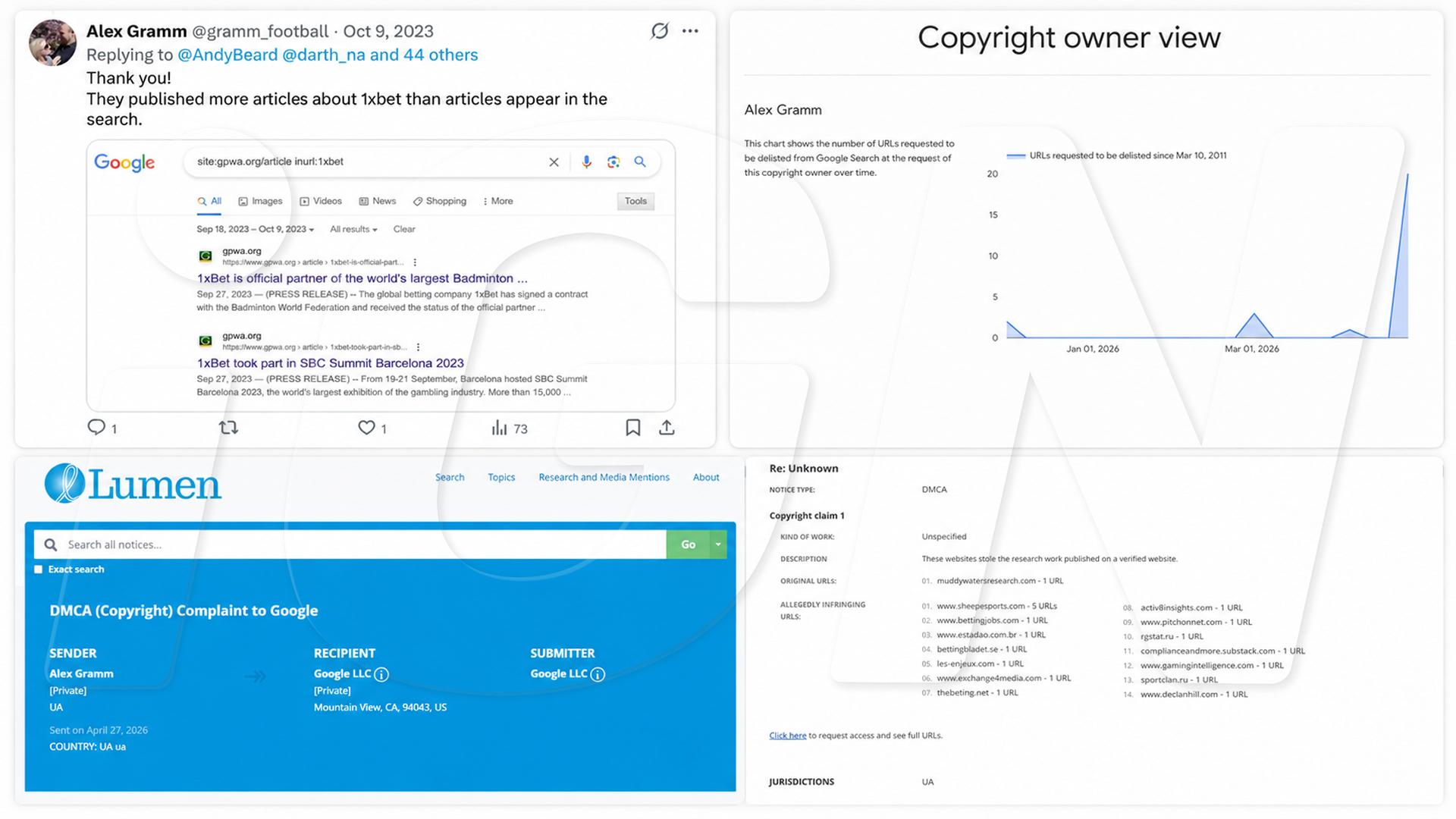Select text 'complianceandmore.substack.com - 1 URL'
Image resolution: width=1456 pixels, height=819 pixels.
tap(1223, 651)
